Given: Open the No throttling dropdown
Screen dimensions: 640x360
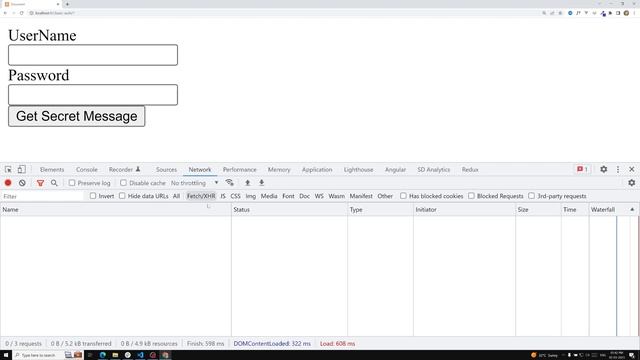Looking at the screenshot, I should 194,183.
